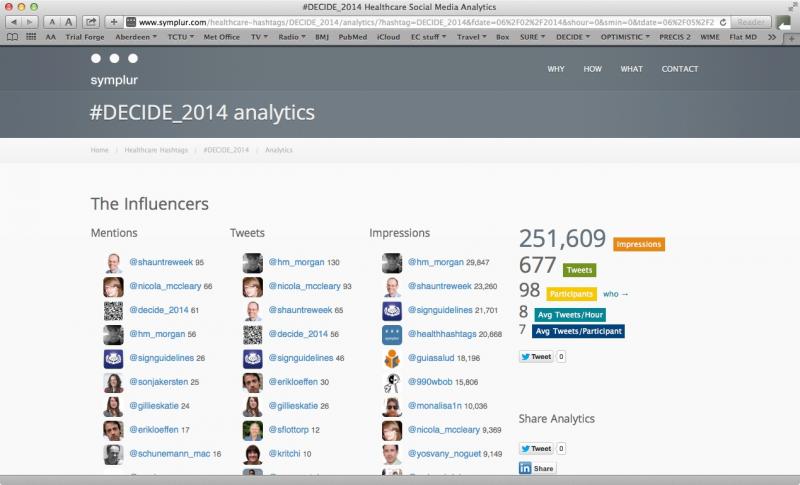The image size is (800, 485).
Task: Add bookmark with the plus button
Action: pyautogui.click(x=114, y=22)
